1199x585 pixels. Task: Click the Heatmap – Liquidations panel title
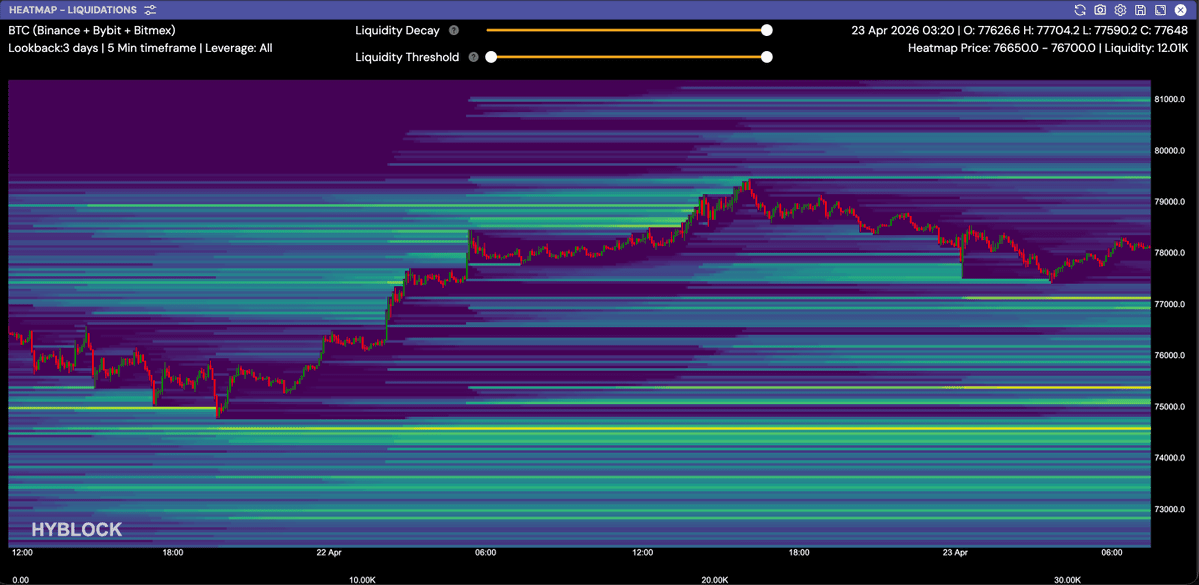tap(73, 10)
